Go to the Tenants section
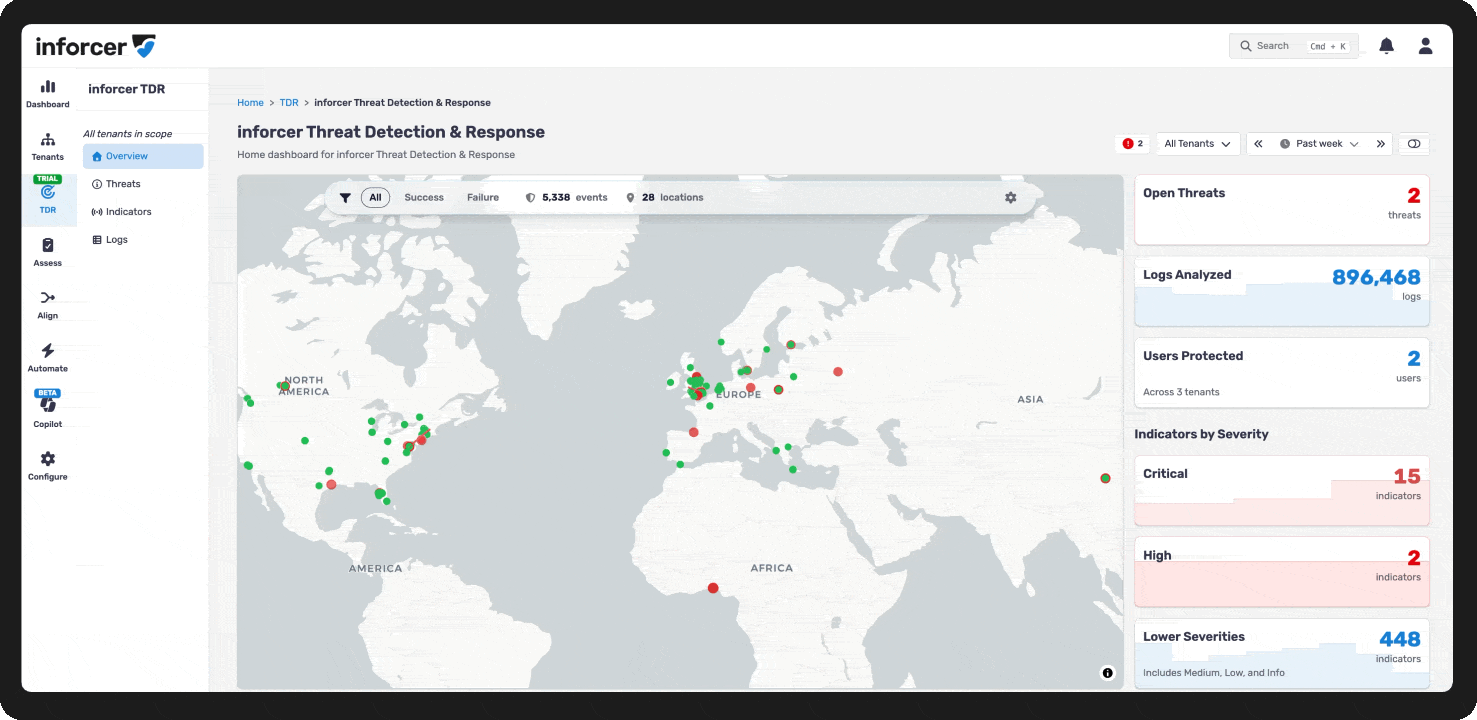 point(48,147)
